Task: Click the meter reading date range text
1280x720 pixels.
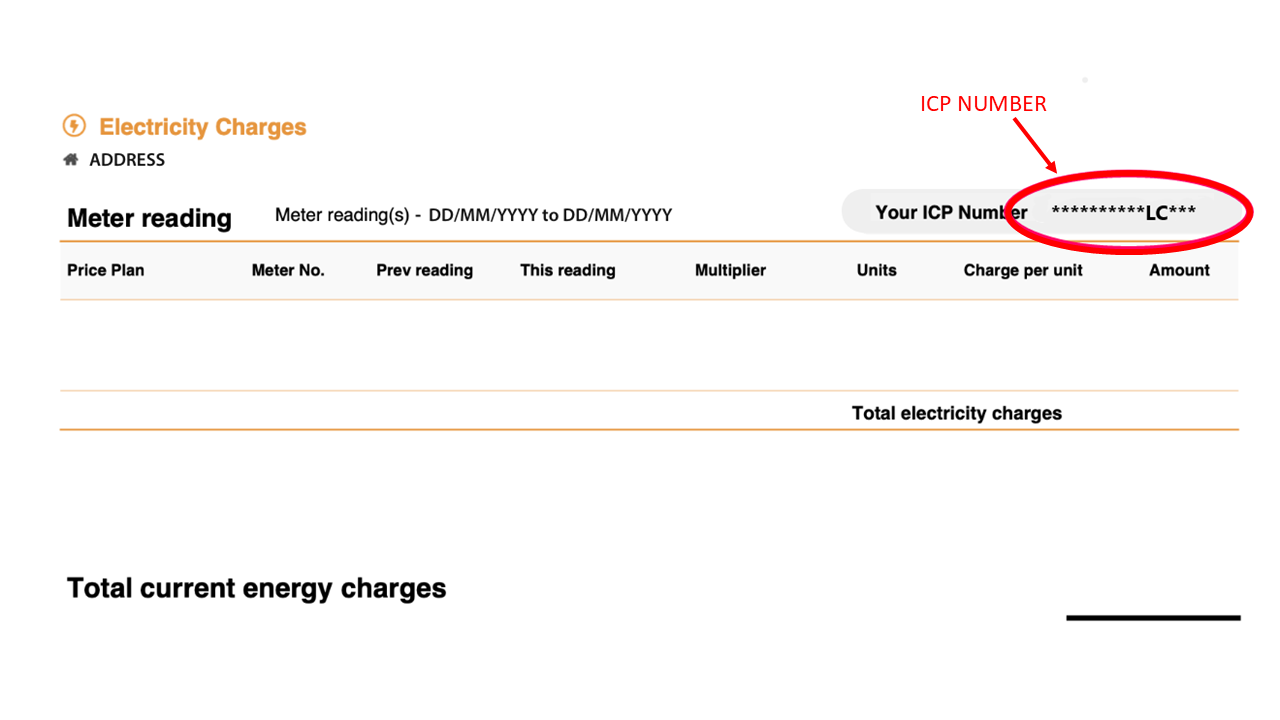Action: tap(473, 215)
